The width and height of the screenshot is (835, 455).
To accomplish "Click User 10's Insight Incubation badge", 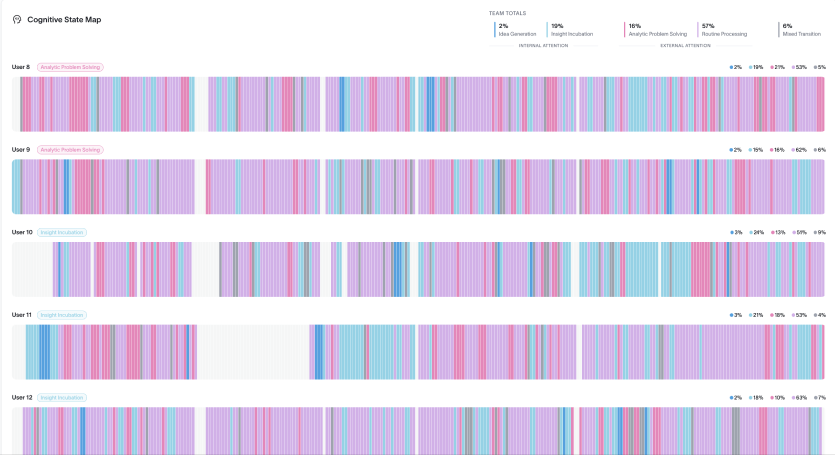I will click(62, 232).
